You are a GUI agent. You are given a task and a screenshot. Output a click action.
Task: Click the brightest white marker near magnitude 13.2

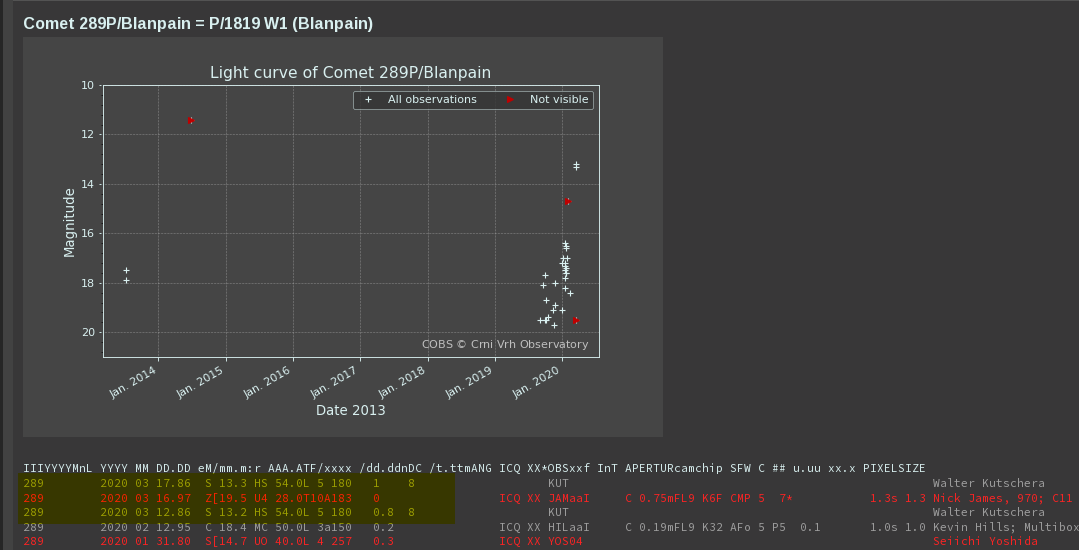tap(576, 165)
